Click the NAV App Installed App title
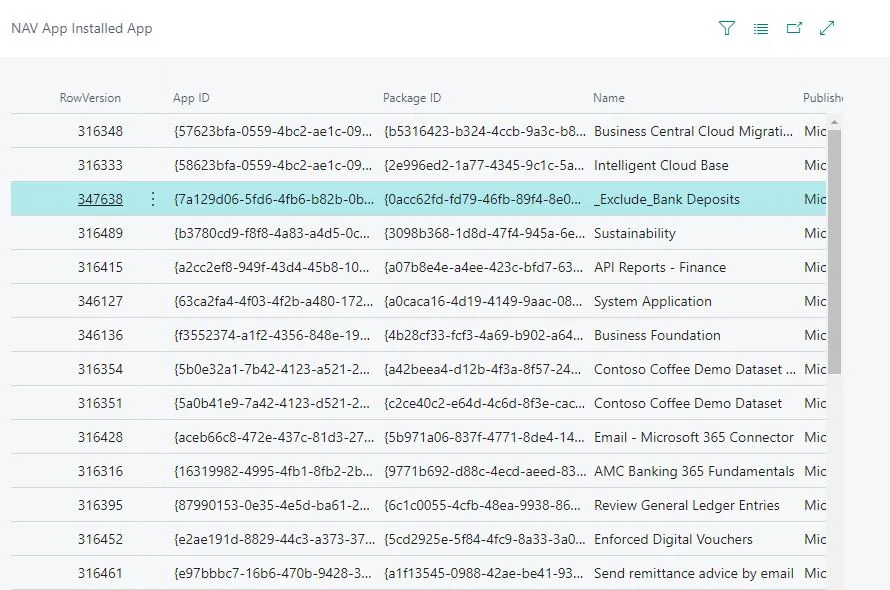This screenshot has height=590, width=890. [82, 28]
